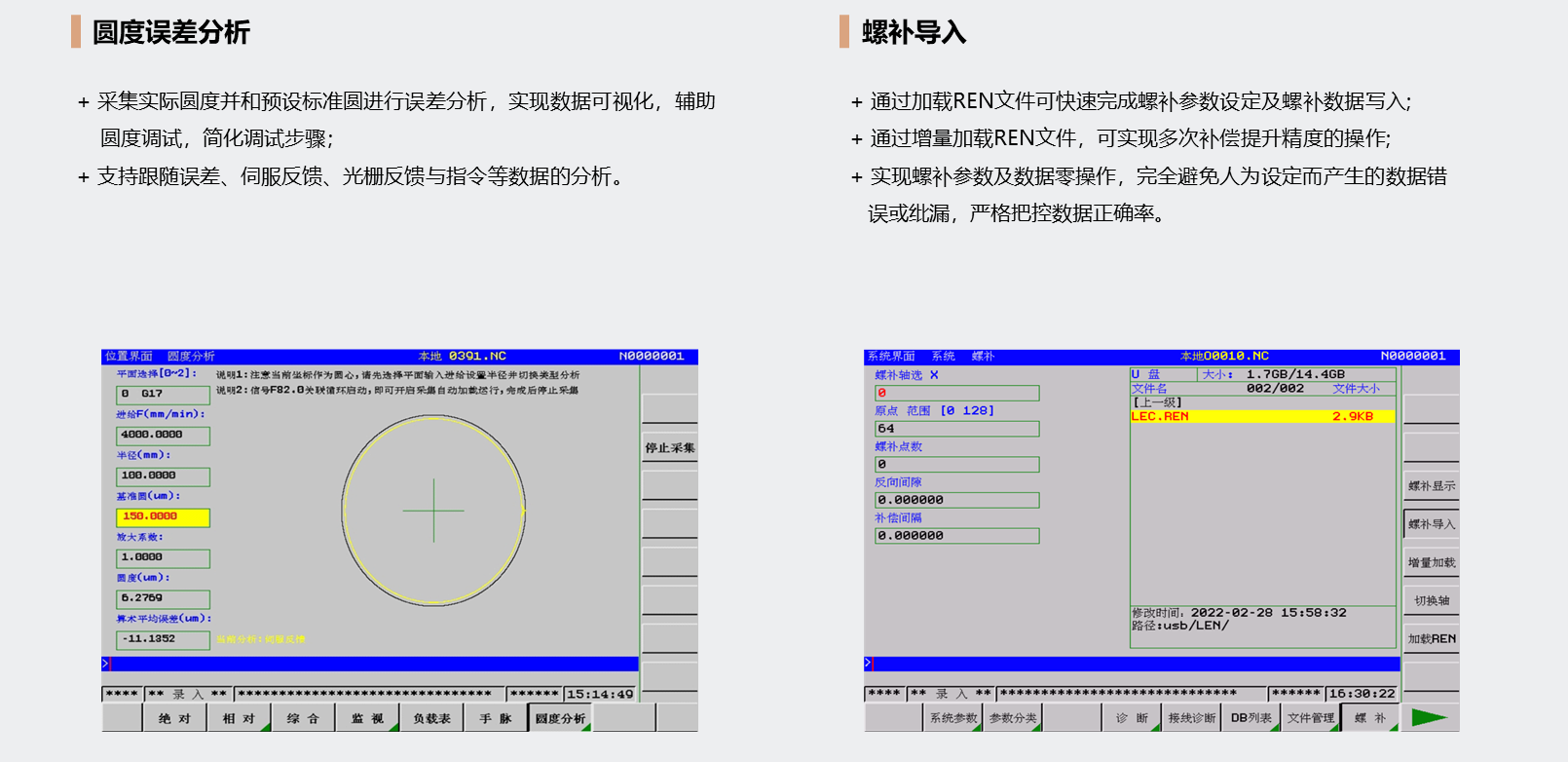
Task: Click the 平面选择 field showing 0 G17
Action: click(163, 395)
